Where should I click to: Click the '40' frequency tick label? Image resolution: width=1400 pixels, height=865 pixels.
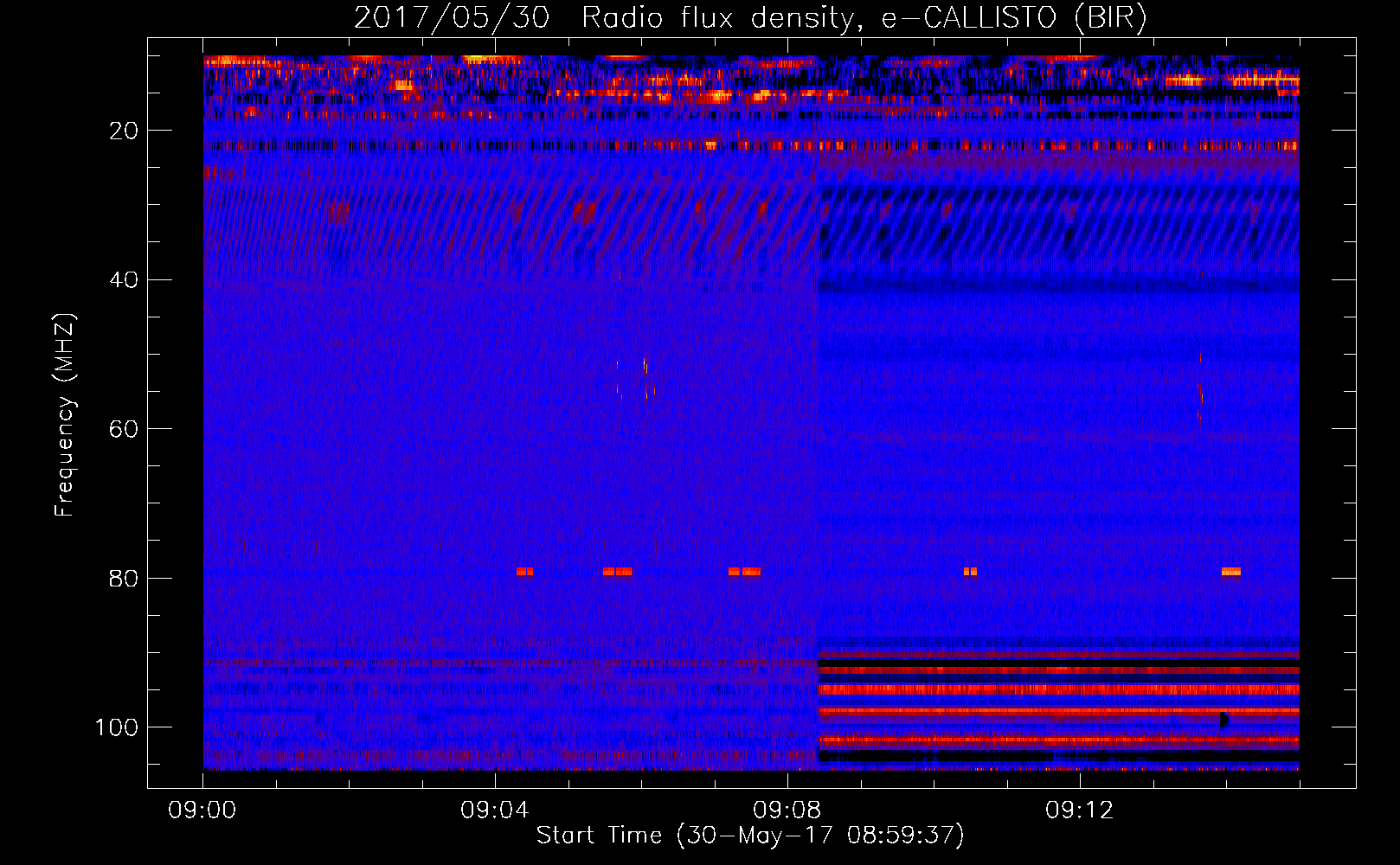[x=124, y=280]
